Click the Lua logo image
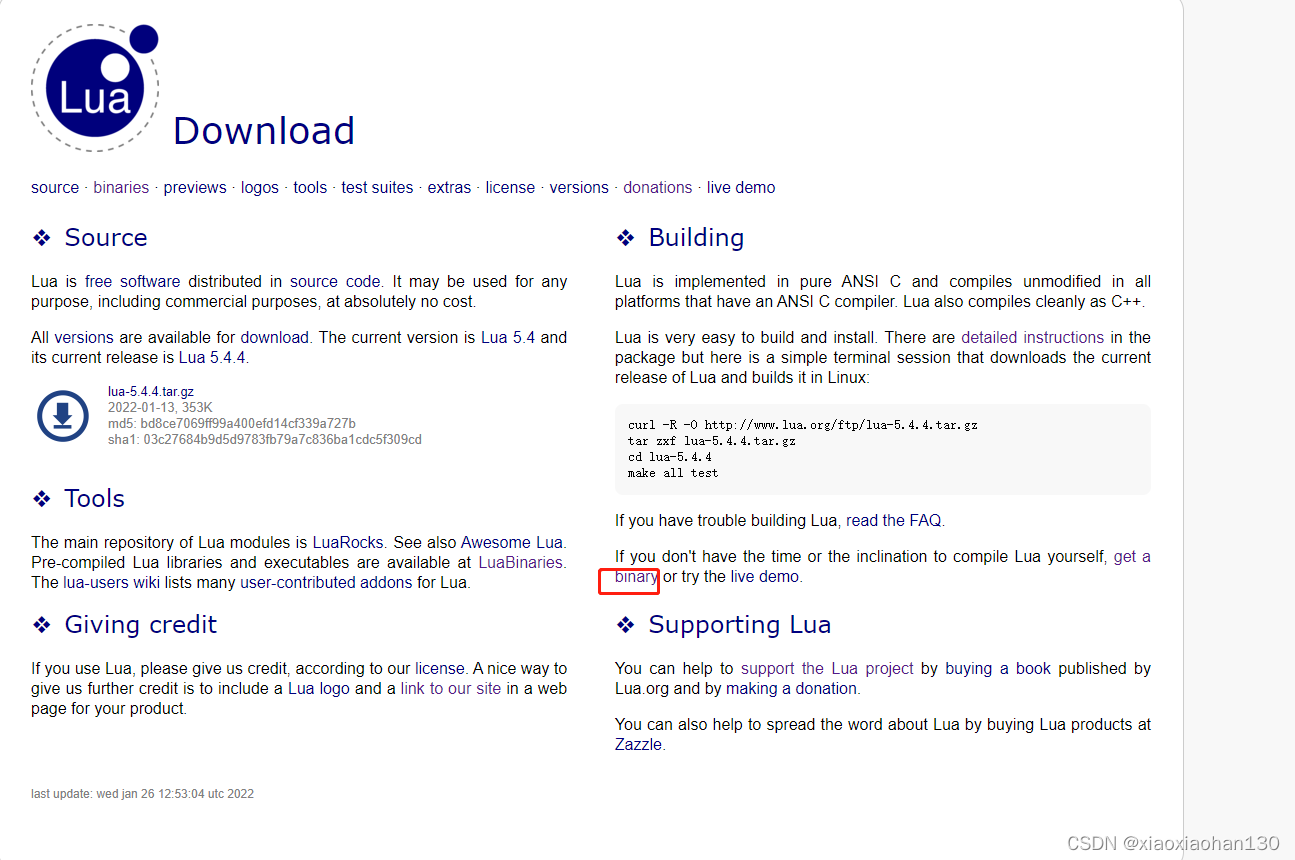The height and width of the screenshot is (860, 1295). 95,88
